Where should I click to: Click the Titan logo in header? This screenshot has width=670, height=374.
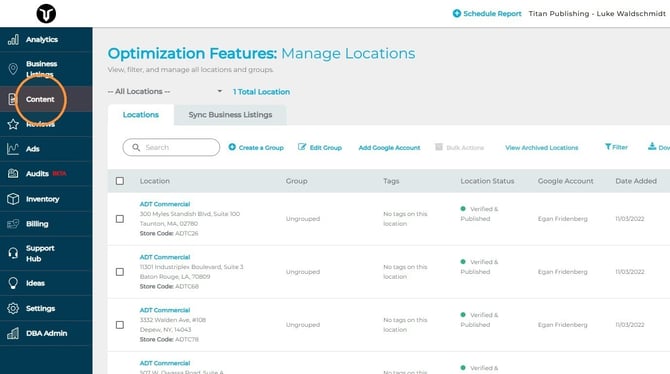pos(46,13)
